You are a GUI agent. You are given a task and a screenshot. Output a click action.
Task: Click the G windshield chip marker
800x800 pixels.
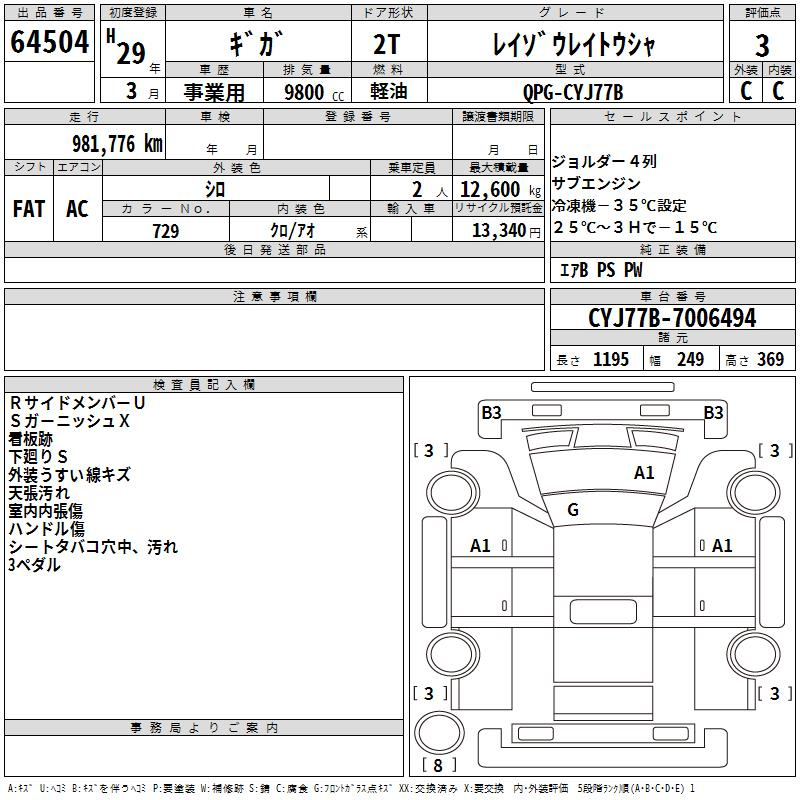click(573, 509)
